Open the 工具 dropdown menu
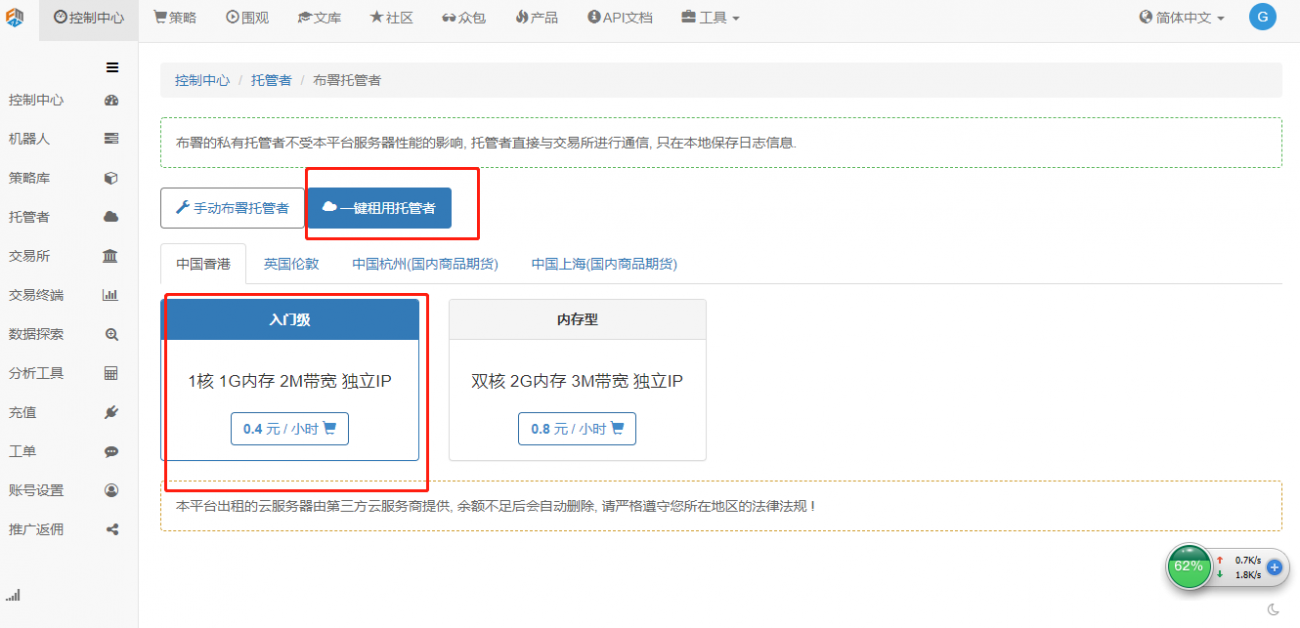This screenshot has width=1300, height=628. 710,18
